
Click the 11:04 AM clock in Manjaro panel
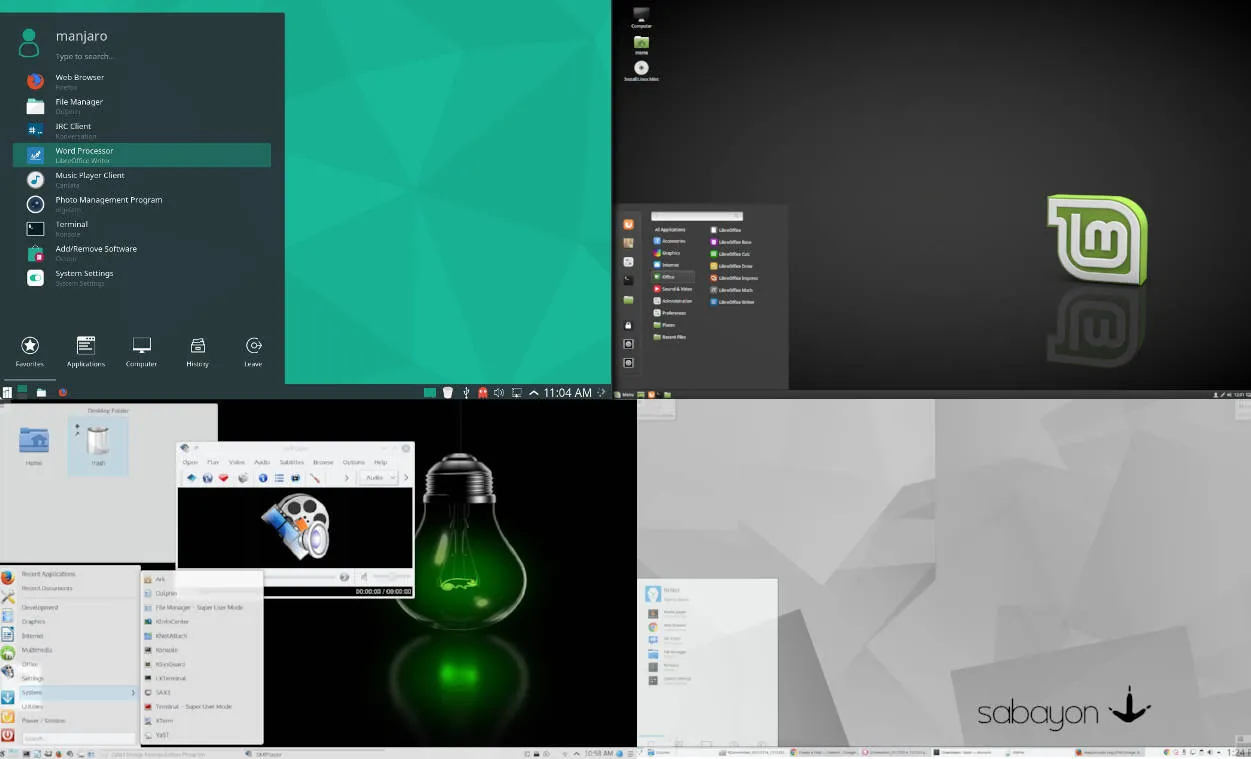coord(568,393)
